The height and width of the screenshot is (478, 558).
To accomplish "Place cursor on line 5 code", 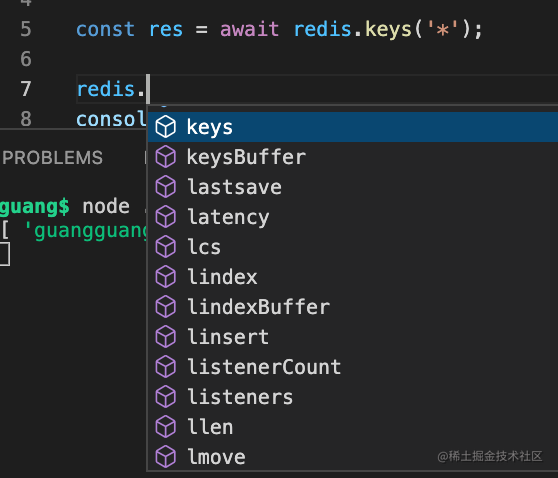I will click(x=279, y=29).
